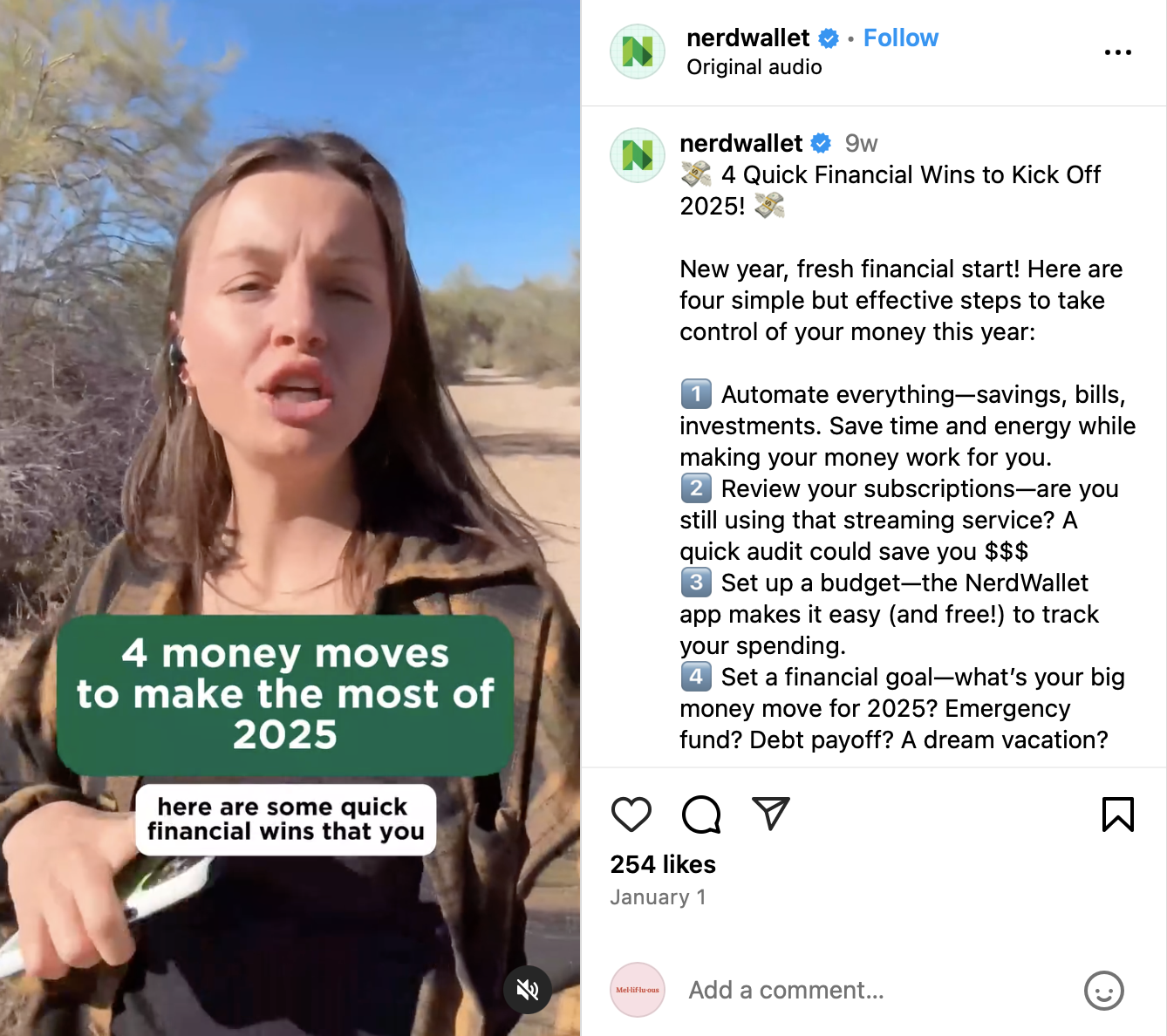Open your profile avatar by comment box
Image resolution: width=1167 pixels, height=1036 pixels.
click(638, 990)
